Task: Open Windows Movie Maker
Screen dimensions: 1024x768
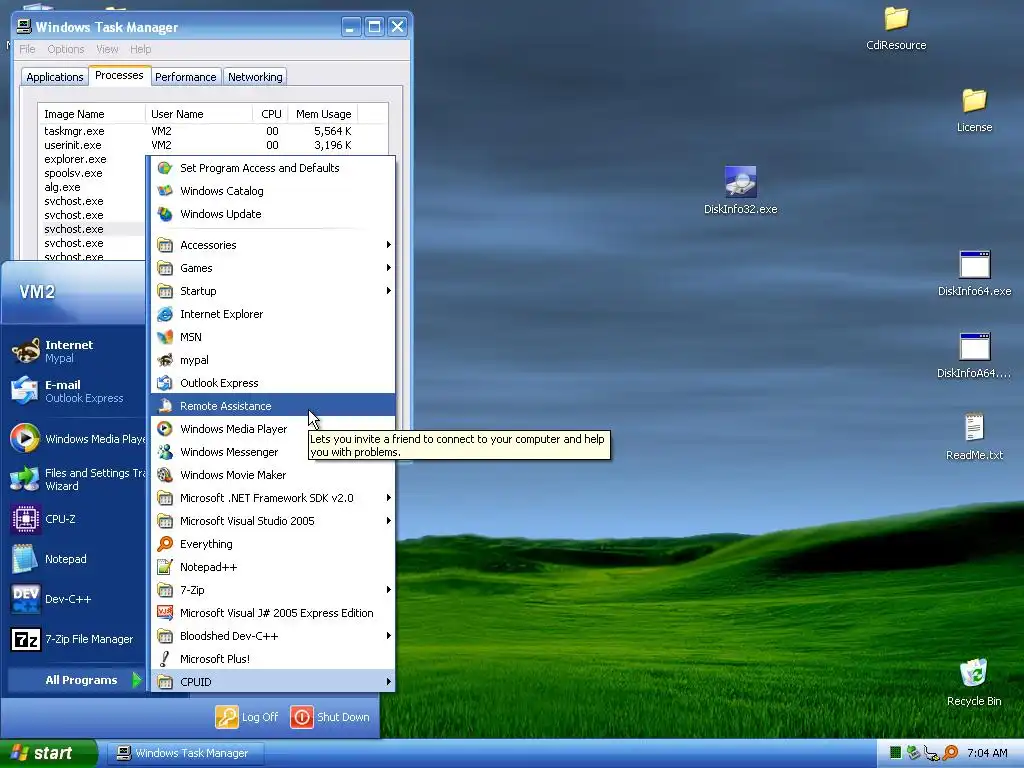Action: tap(273, 475)
